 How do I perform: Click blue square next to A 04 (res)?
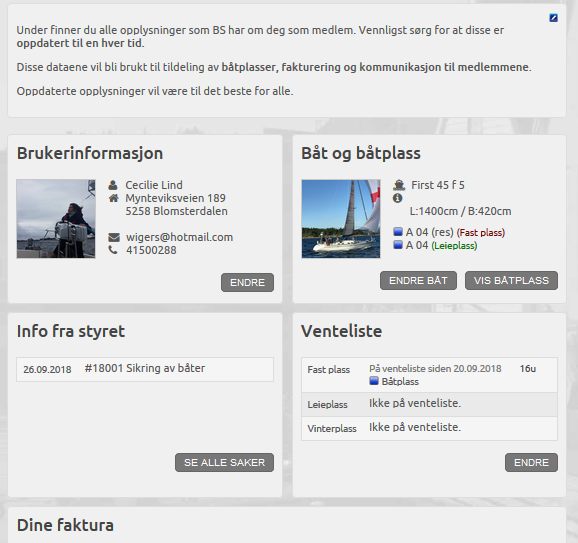click(398, 232)
